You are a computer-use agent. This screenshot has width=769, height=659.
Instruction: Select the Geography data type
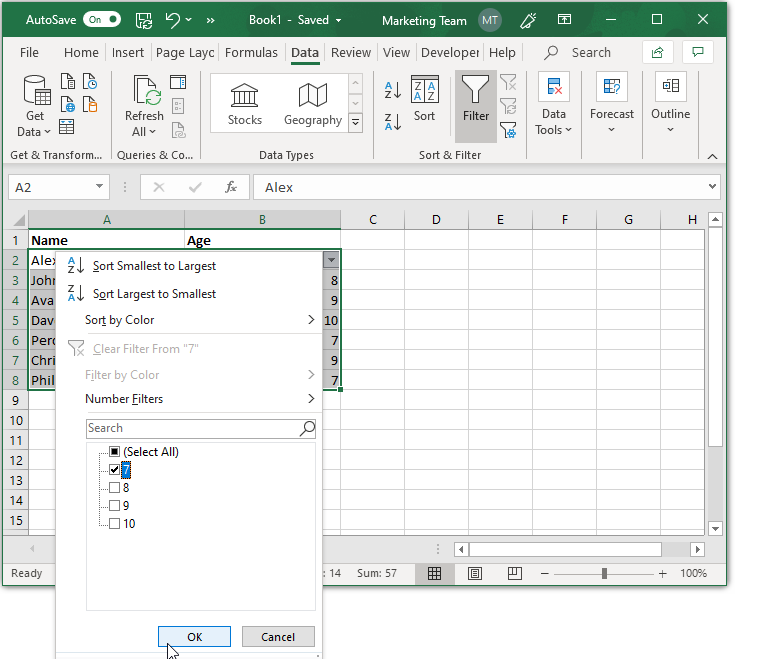pyautogui.click(x=313, y=104)
